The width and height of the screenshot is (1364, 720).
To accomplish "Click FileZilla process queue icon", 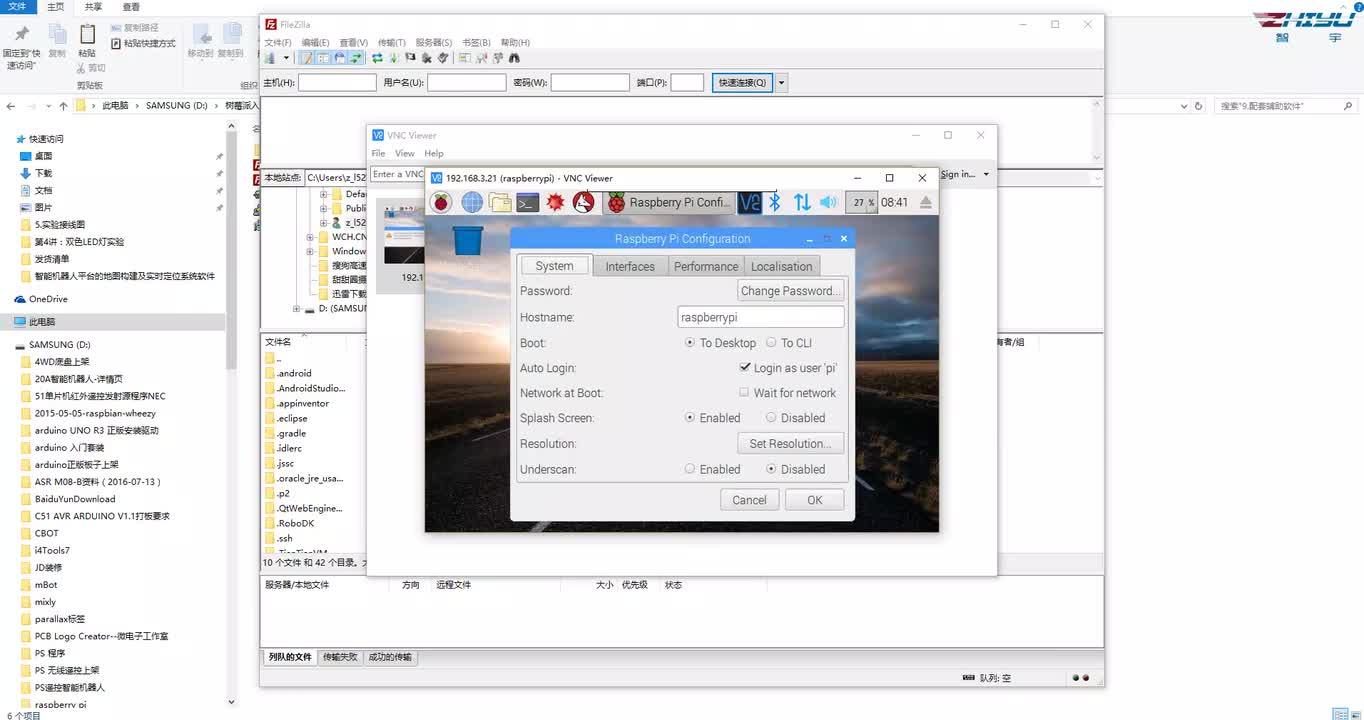I will [394, 58].
